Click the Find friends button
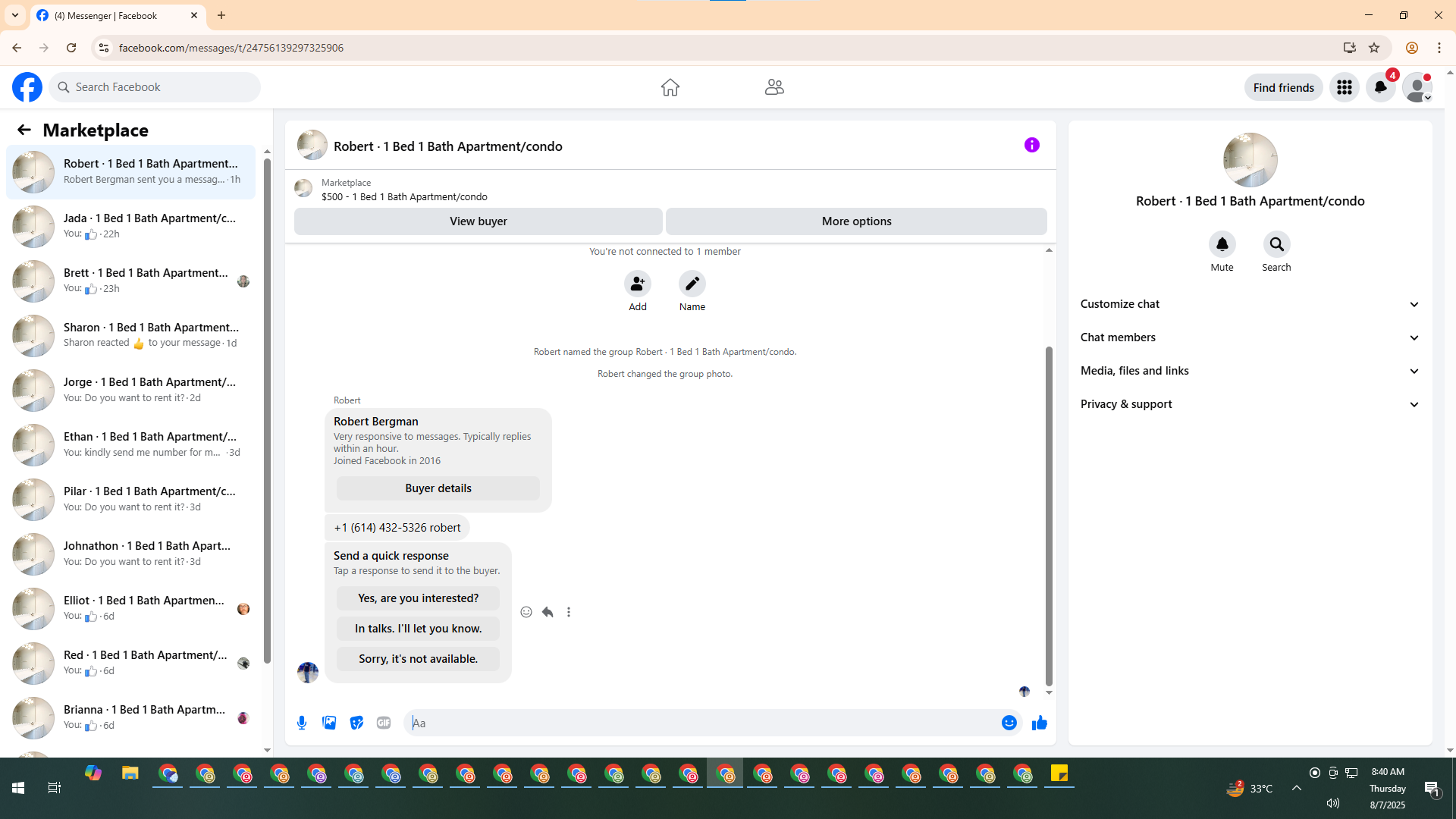 click(1283, 87)
